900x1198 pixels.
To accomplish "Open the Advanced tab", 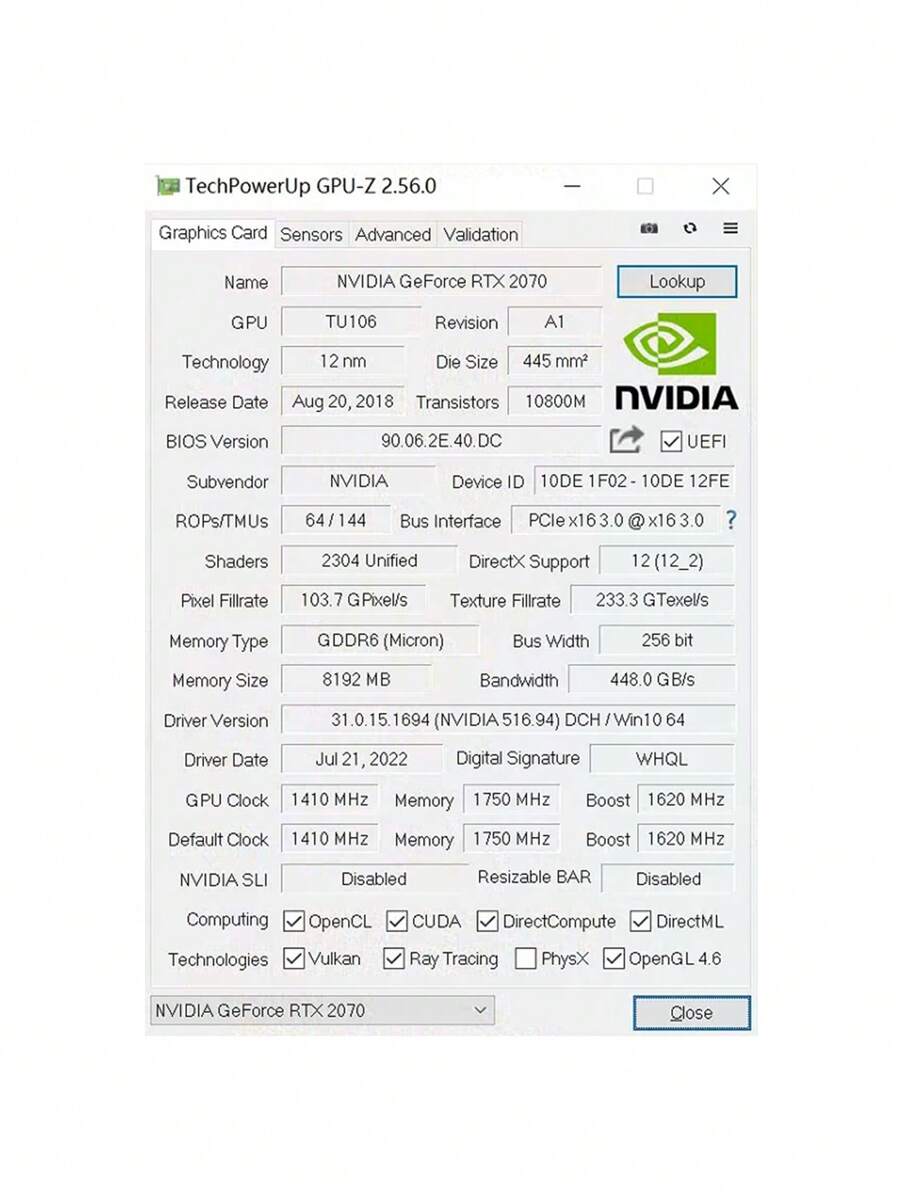I will (393, 234).
